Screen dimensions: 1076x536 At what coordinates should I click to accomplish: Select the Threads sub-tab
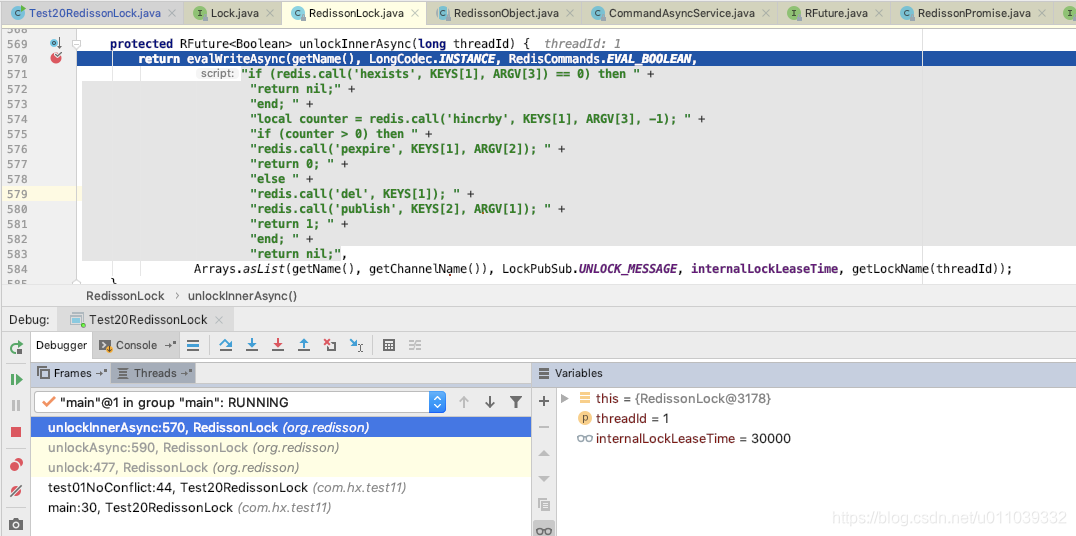pyautogui.click(x=154, y=373)
